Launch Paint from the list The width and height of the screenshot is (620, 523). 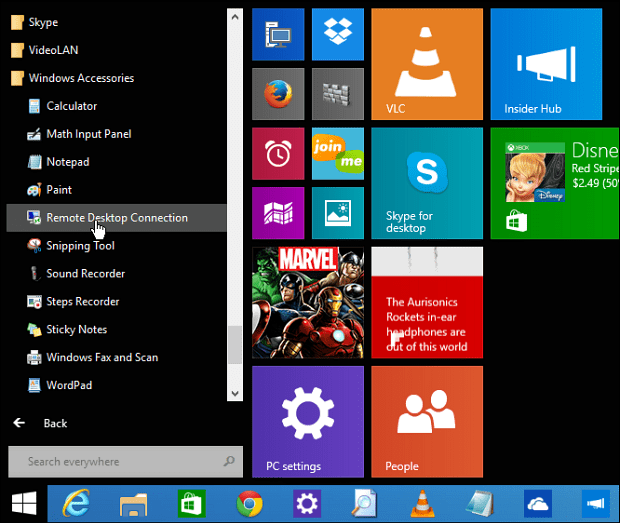117,190
